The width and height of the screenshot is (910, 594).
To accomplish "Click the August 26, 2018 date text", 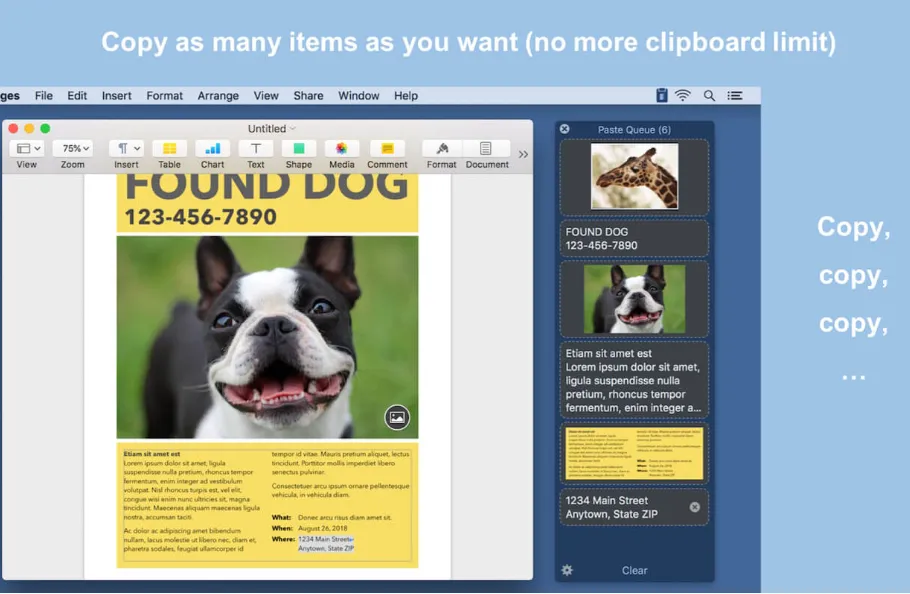I will click(323, 528).
